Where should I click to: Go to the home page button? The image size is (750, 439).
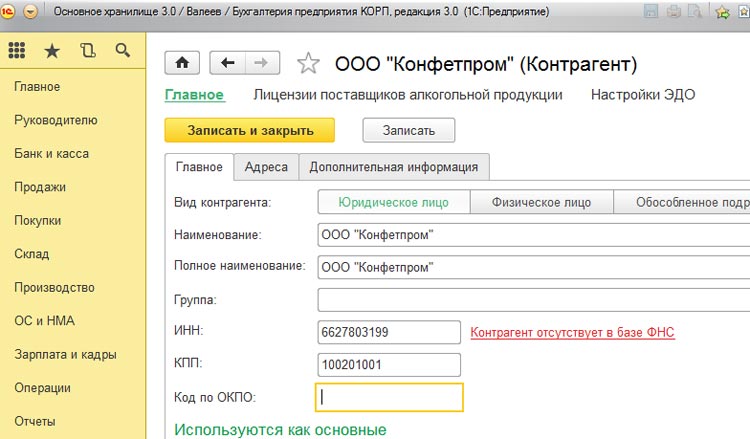click(x=182, y=63)
